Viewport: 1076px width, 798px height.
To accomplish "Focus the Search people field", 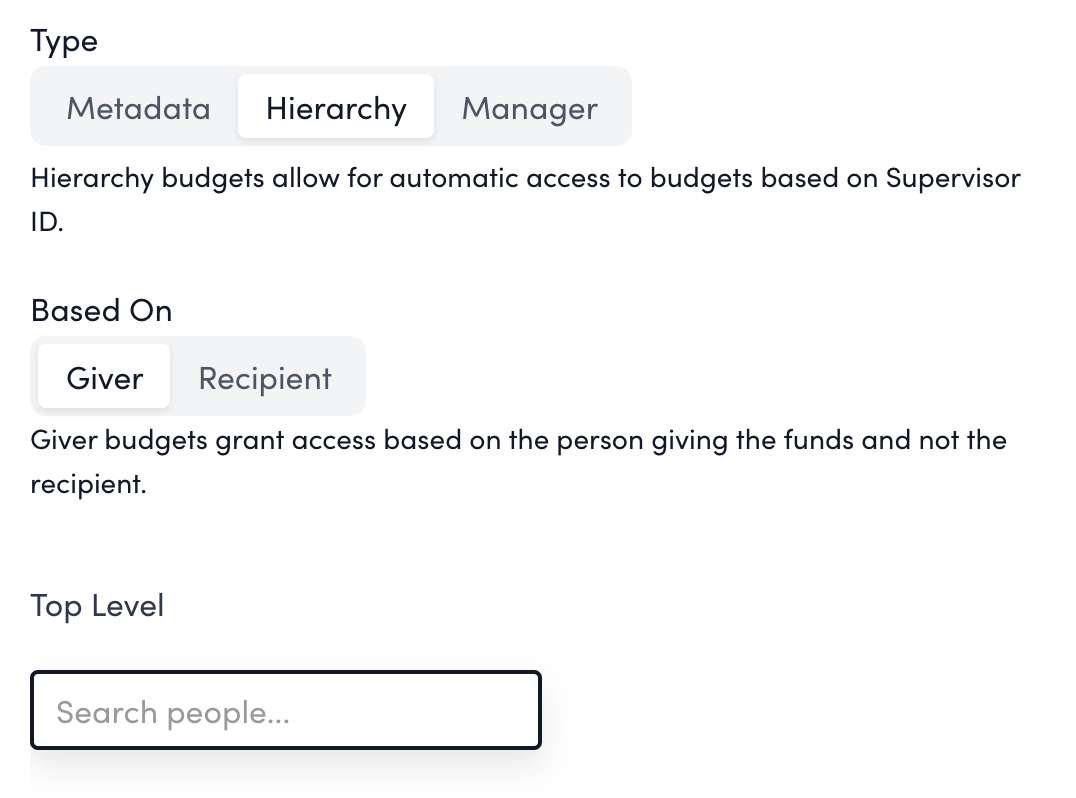I will pyautogui.click(x=286, y=711).
